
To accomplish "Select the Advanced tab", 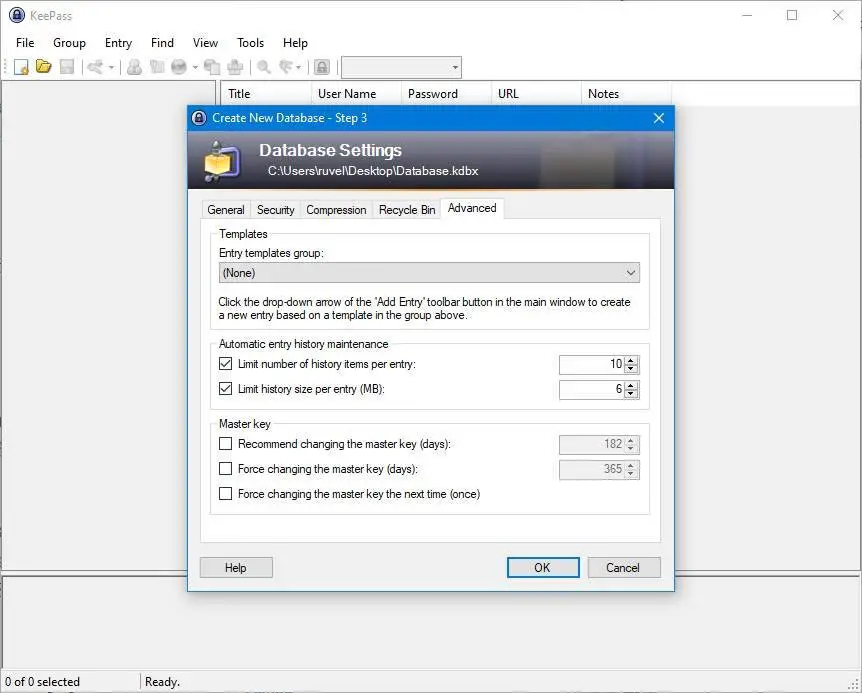I will pos(472,208).
